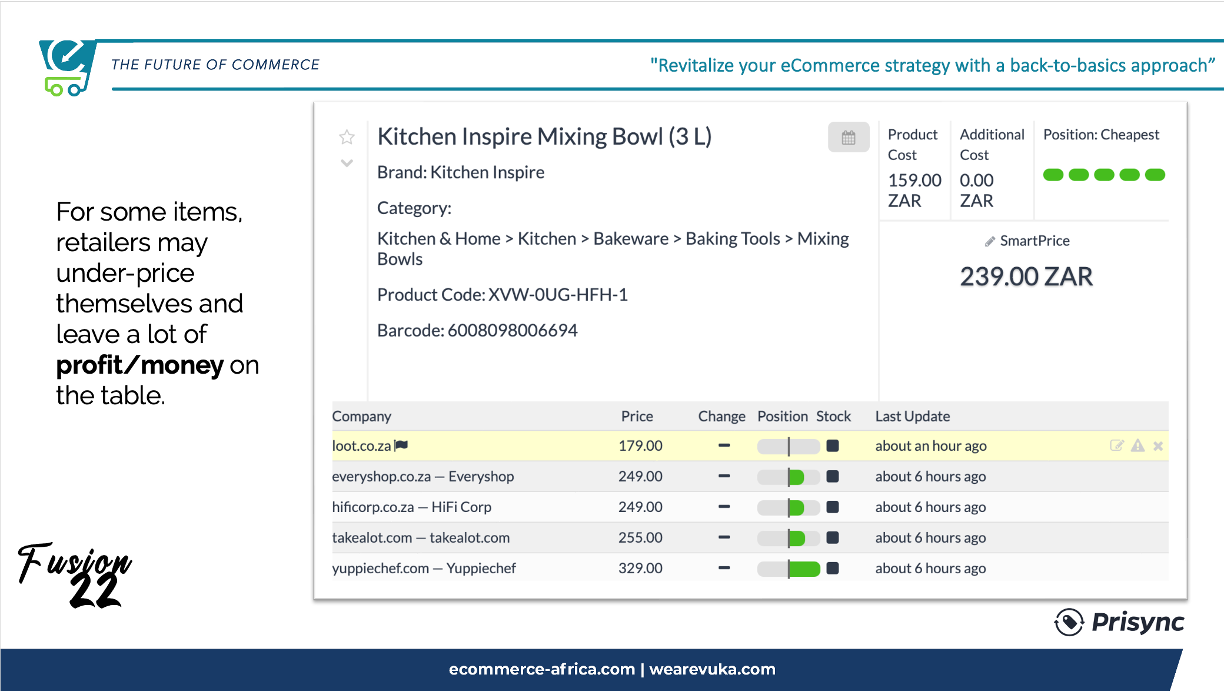Click the SmartPrice pencil edit icon

click(x=990, y=241)
